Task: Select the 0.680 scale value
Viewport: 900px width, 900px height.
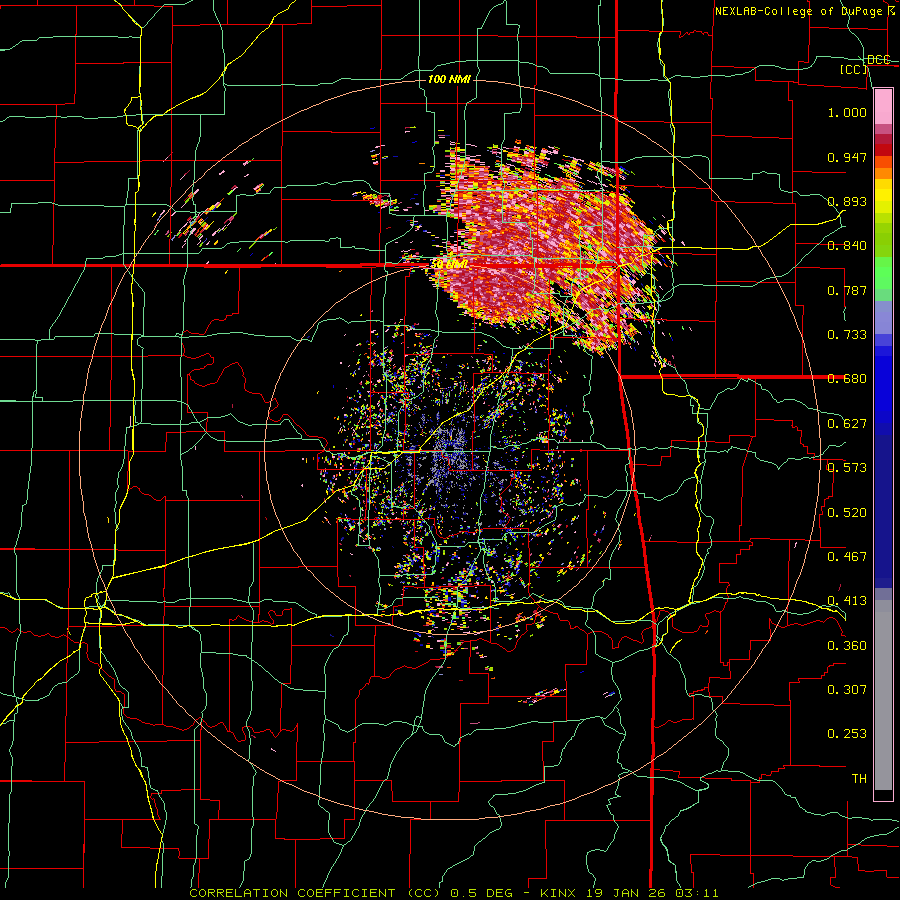Action: [847, 379]
